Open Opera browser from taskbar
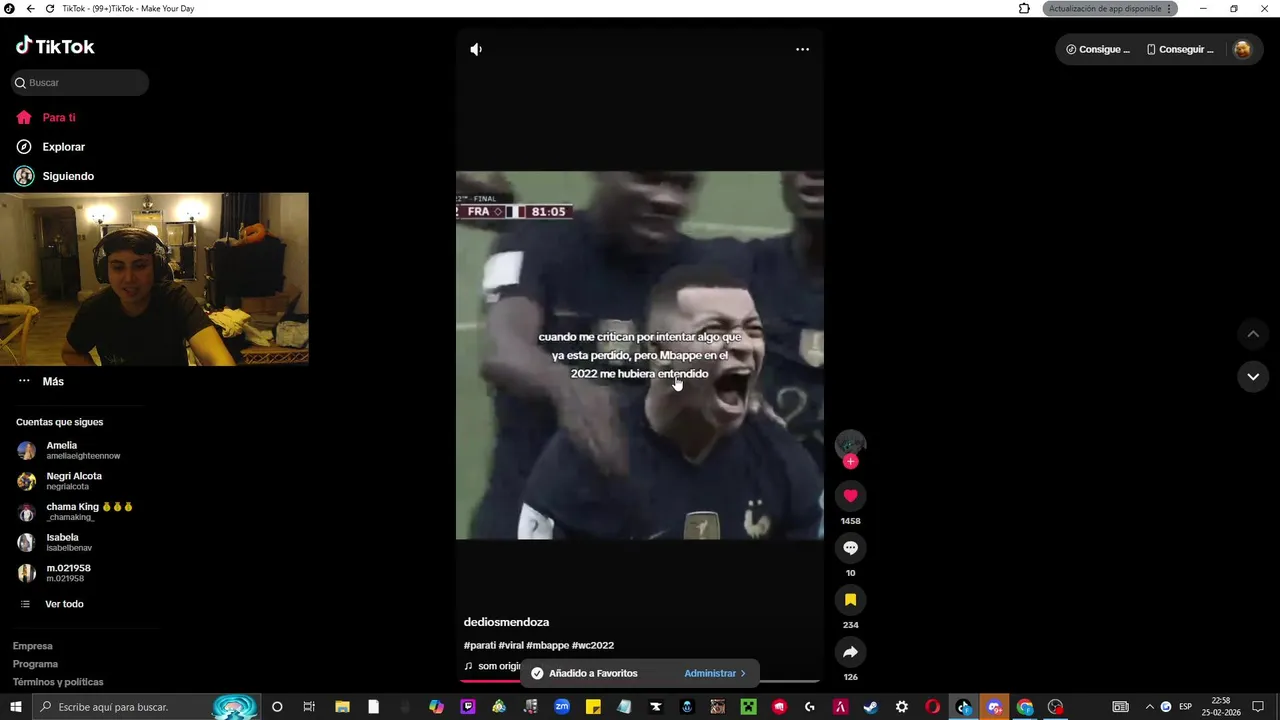The height and width of the screenshot is (720, 1280). click(x=932, y=707)
